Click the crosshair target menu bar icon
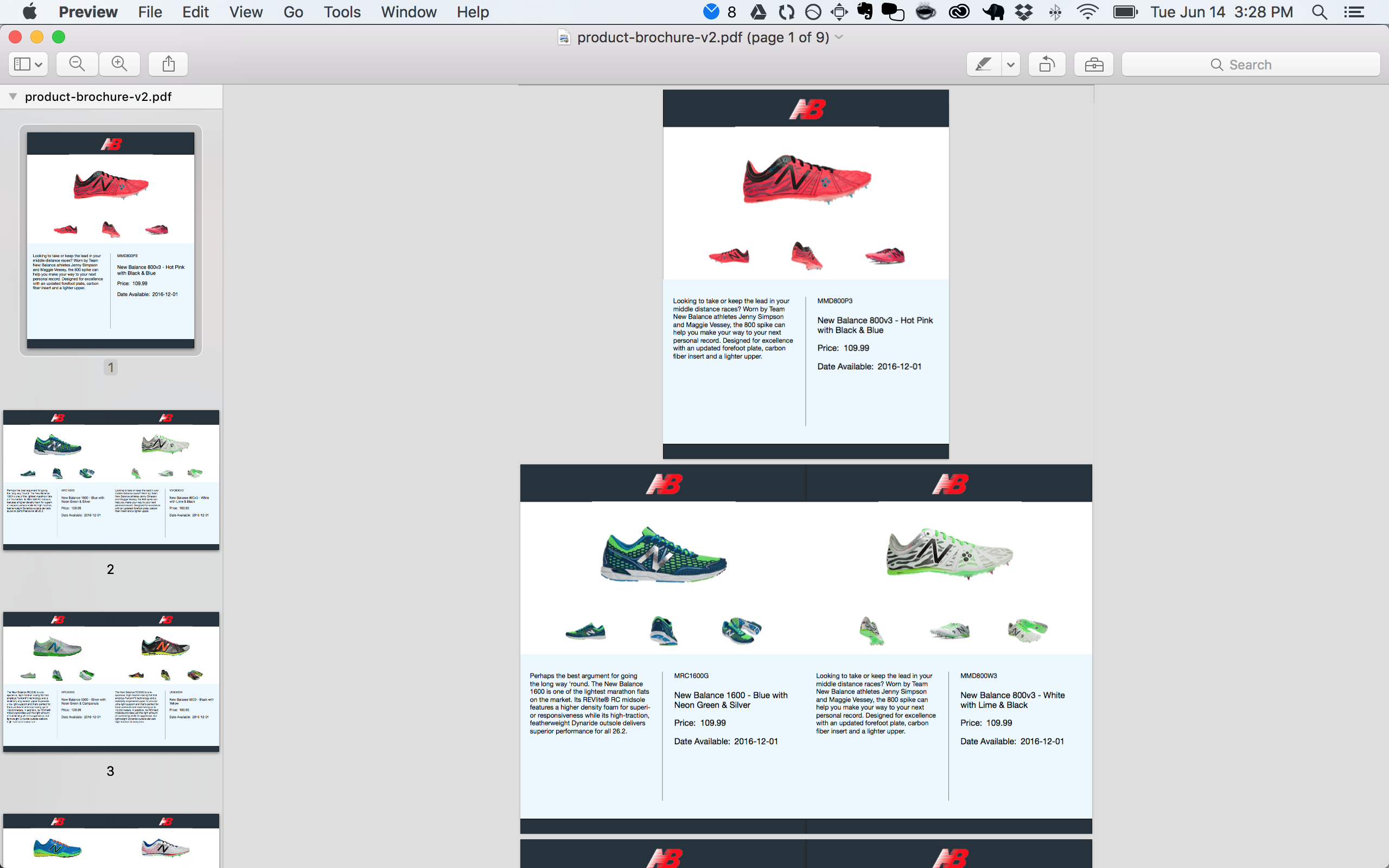This screenshot has width=1389, height=868. click(839, 12)
